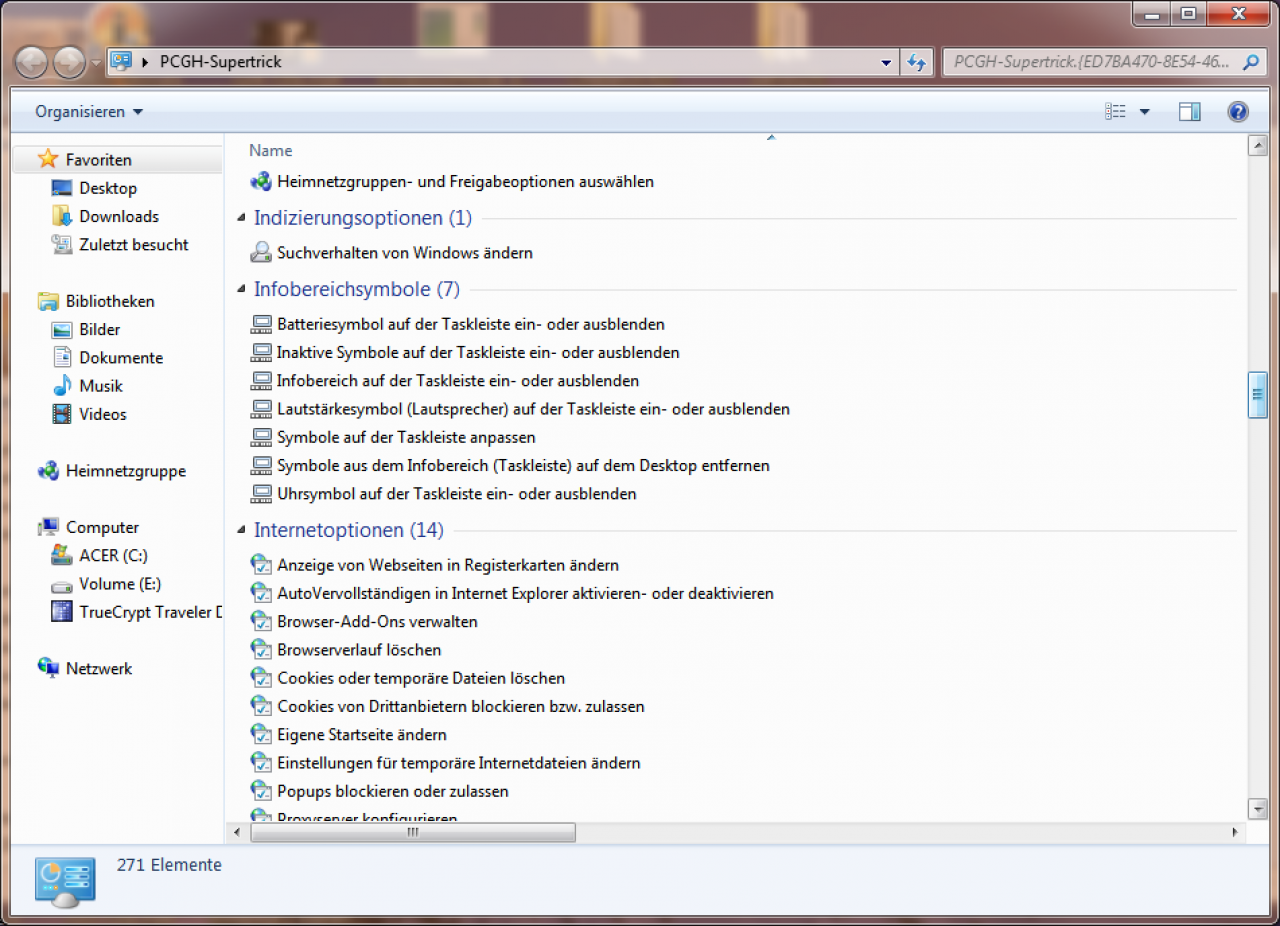The height and width of the screenshot is (926, 1280).
Task: Select Eigene Startseite ändern
Action: 362,735
